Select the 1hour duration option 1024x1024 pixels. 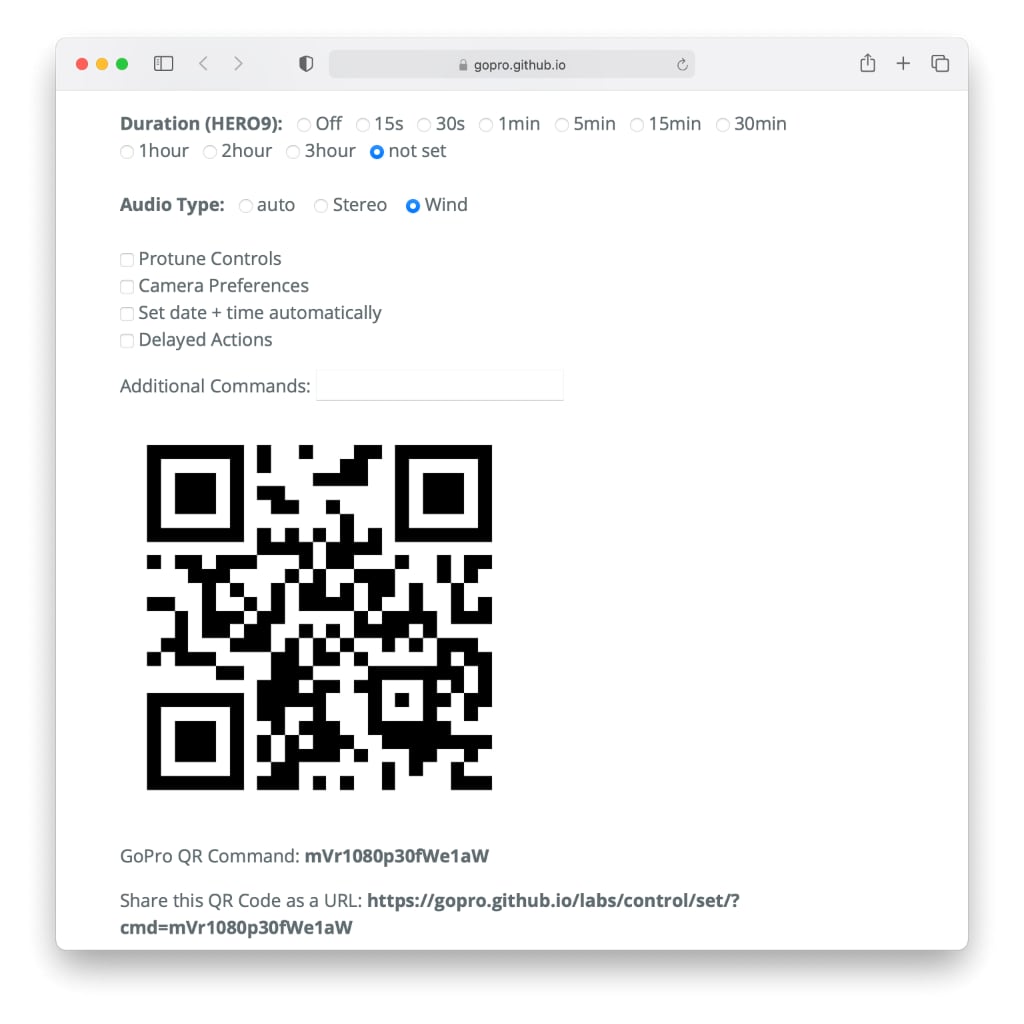127,152
